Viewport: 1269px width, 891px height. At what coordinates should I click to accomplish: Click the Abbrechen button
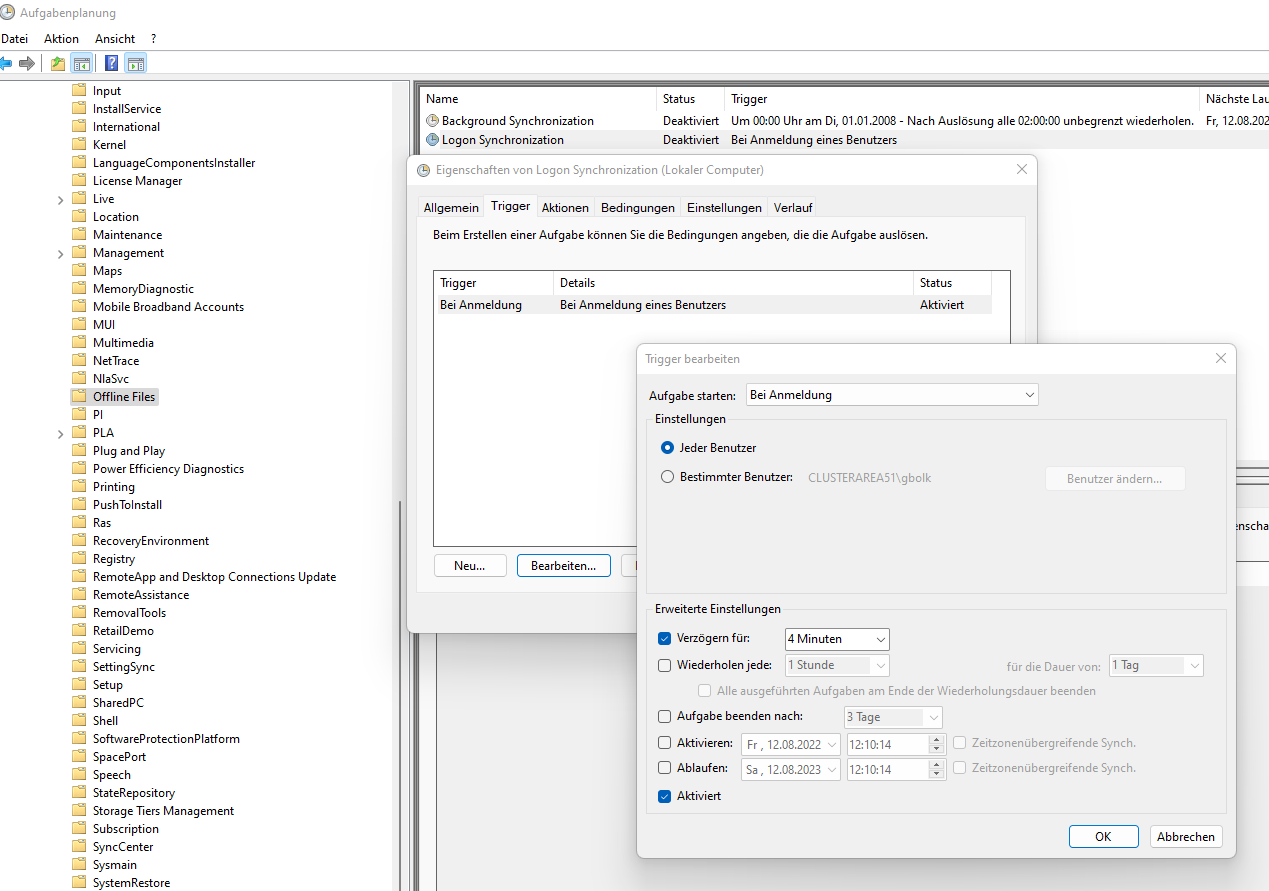[1185, 837]
